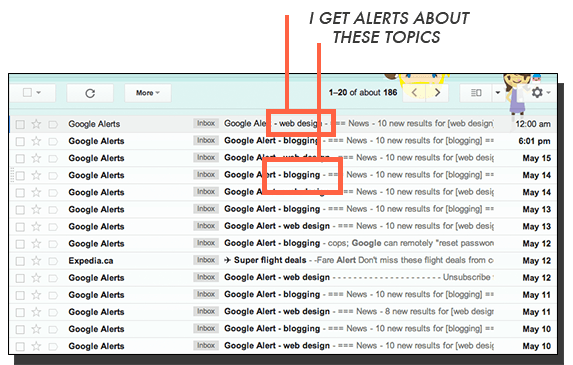Viewport: 573px width, 365px height.
Task: Mark May 10 blogging alert as important
Action: (x=53, y=330)
